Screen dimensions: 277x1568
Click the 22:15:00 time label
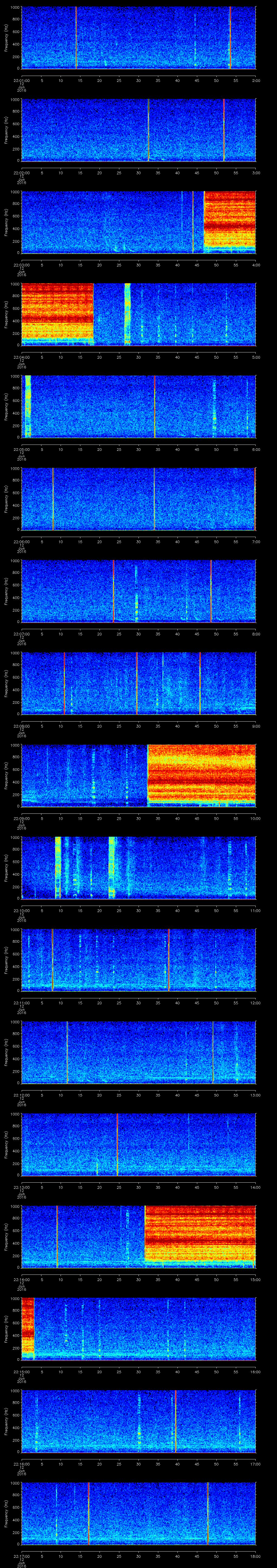[21, 1371]
